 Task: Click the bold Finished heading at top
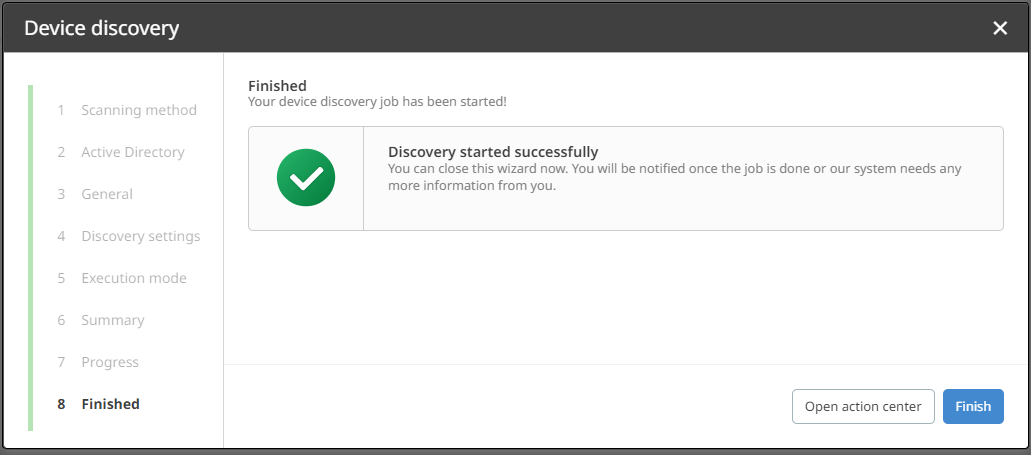[x=277, y=86]
